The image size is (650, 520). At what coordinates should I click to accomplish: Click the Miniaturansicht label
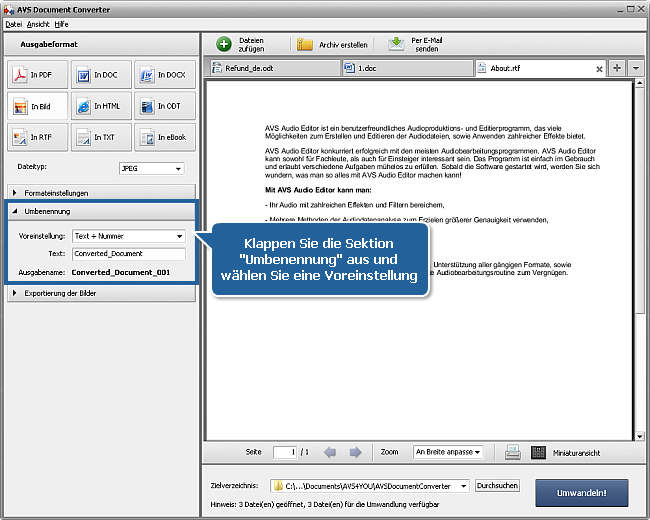click(x=576, y=453)
